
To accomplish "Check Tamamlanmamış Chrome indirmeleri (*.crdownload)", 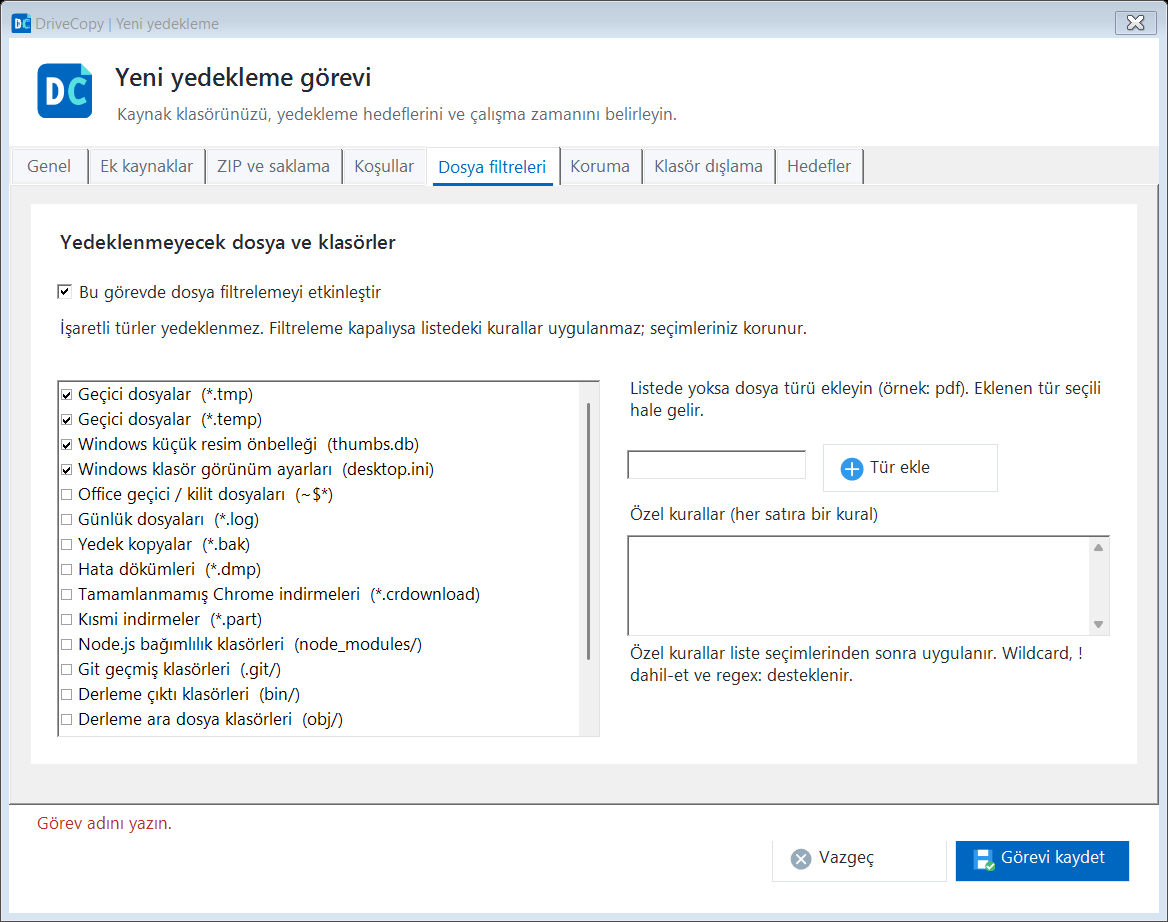I will [66, 594].
